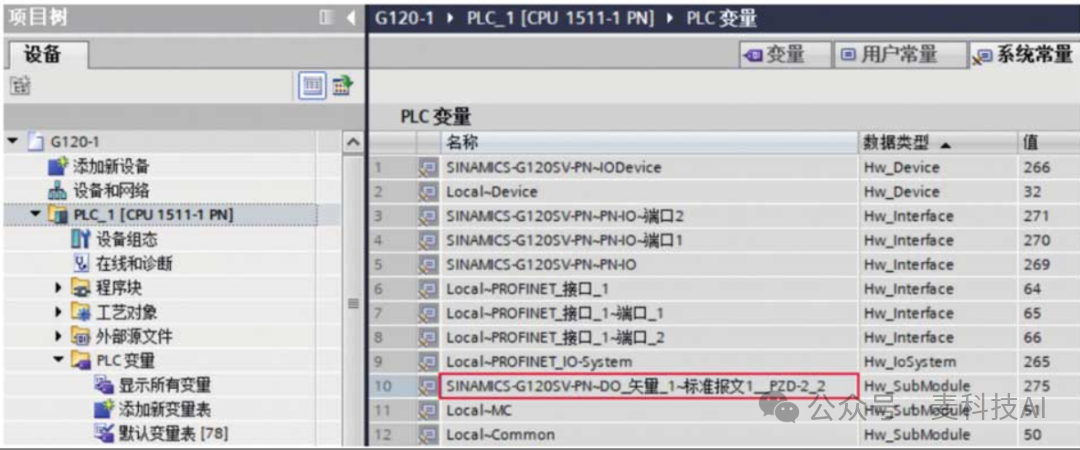This screenshot has width=1080, height=450.
Task: Open 默认变量表 [78] entry
Action: click(x=173, y=434)
